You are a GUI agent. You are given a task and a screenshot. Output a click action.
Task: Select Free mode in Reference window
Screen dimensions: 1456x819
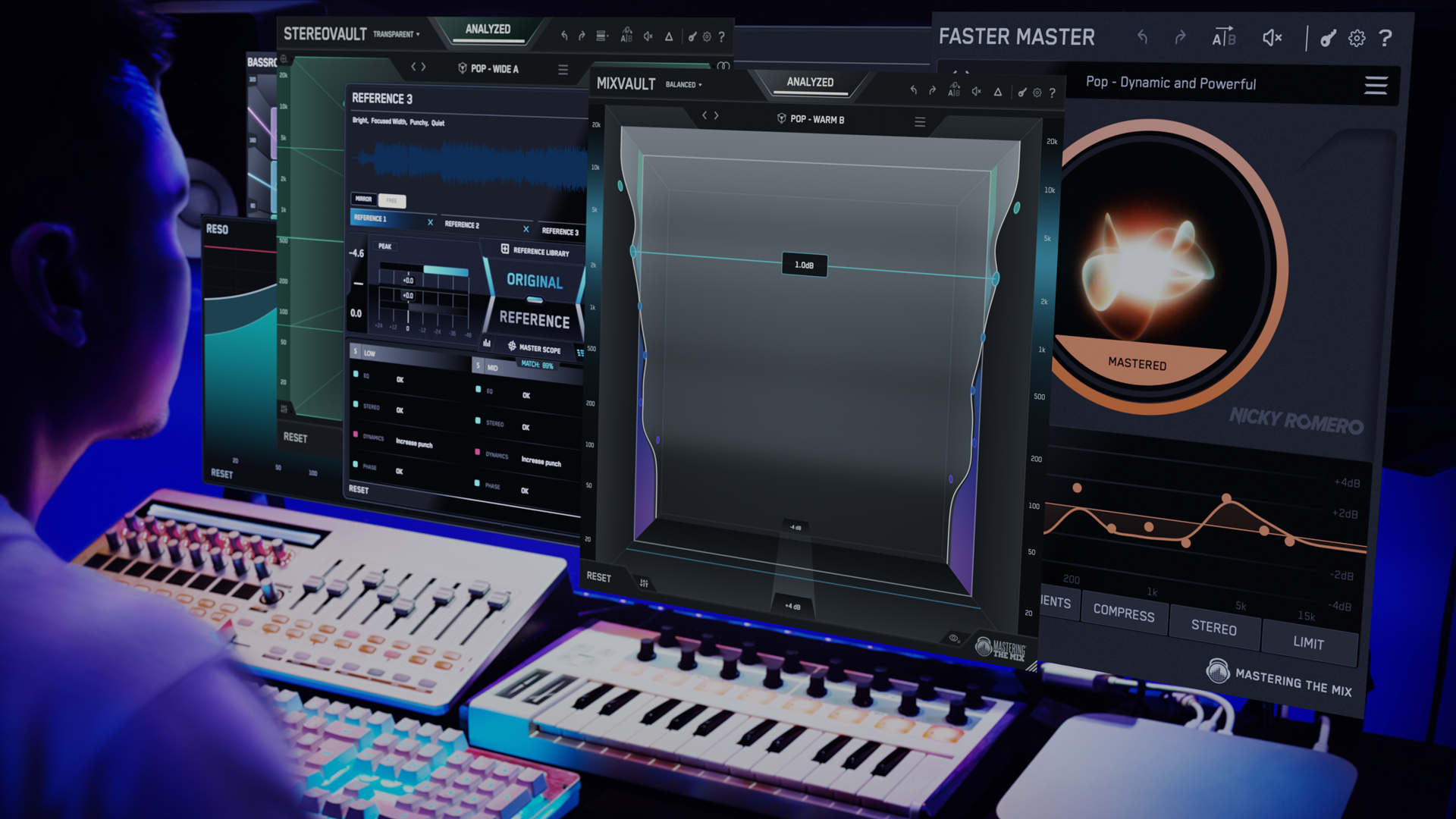tap(392, 201)
